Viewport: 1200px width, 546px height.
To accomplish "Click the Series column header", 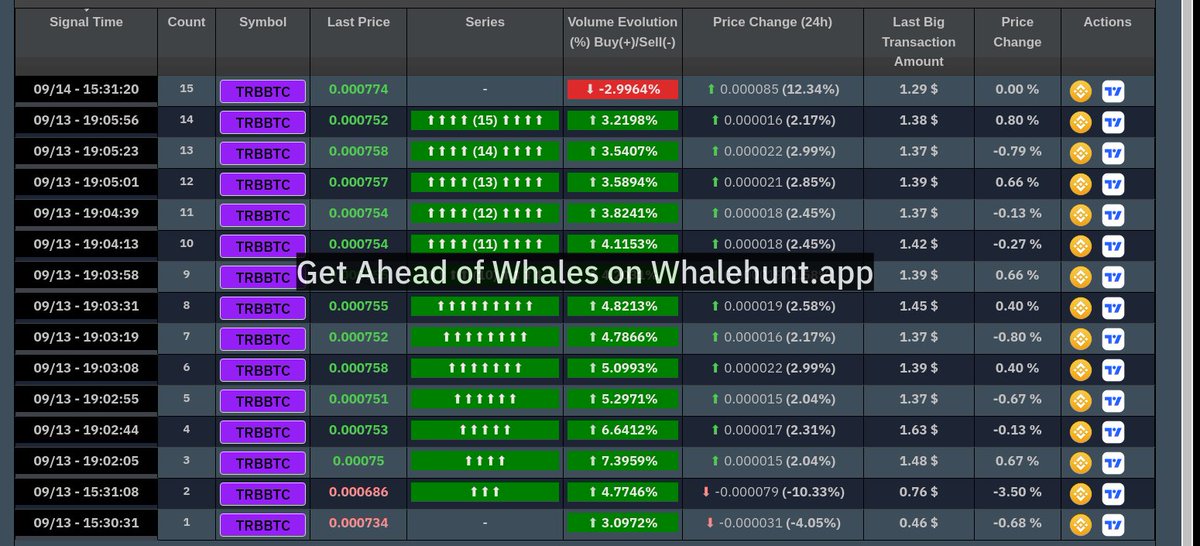I will pos(485,22).
